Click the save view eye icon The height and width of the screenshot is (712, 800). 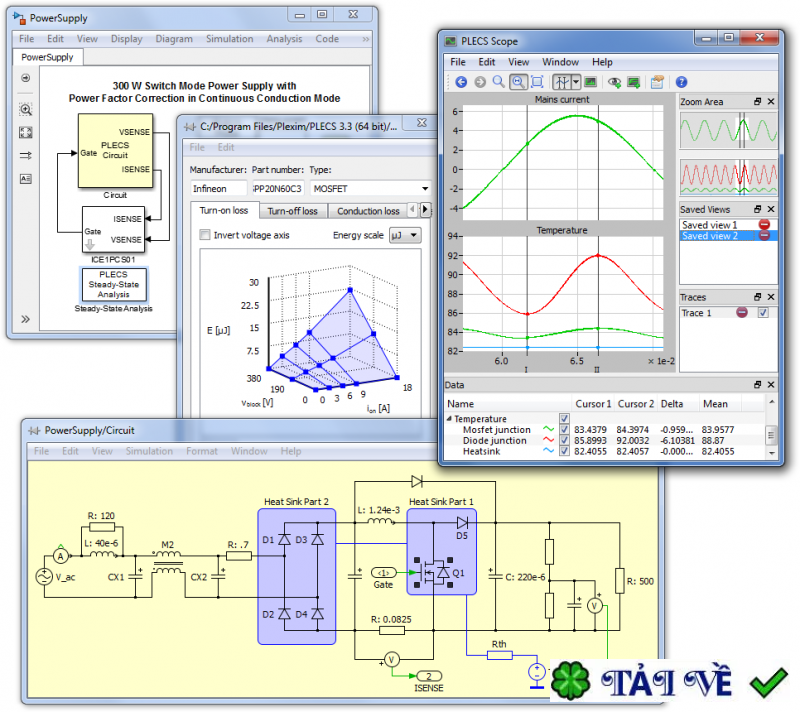(x=615, y=82)
